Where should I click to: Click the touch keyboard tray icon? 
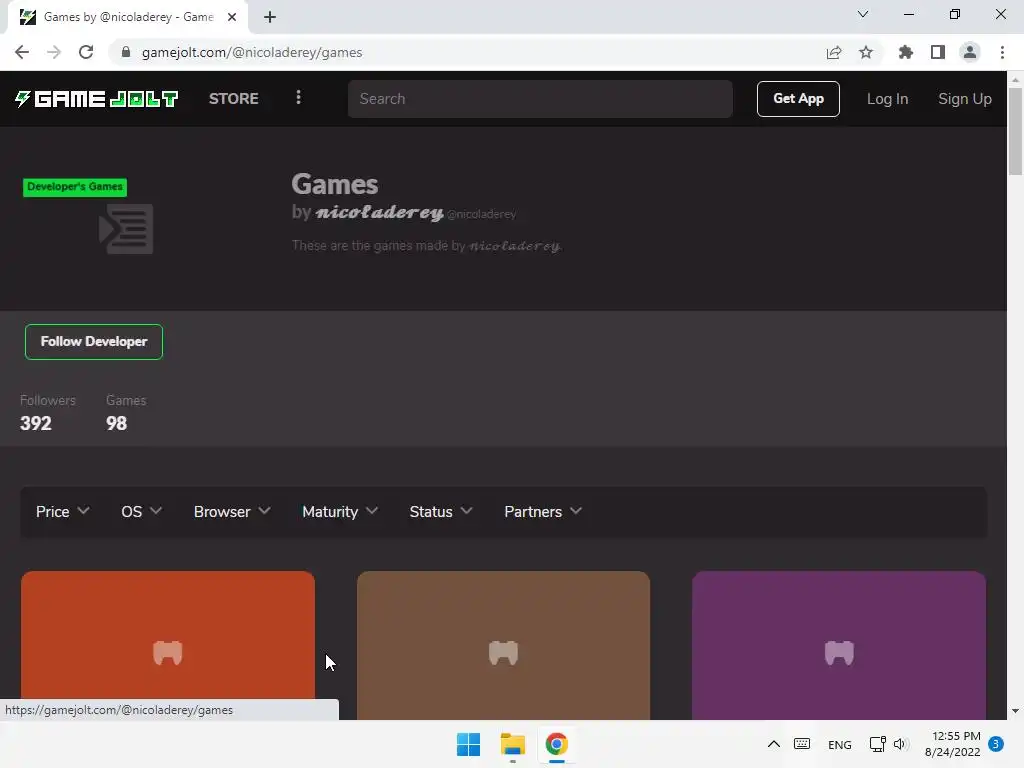[802, 744]
